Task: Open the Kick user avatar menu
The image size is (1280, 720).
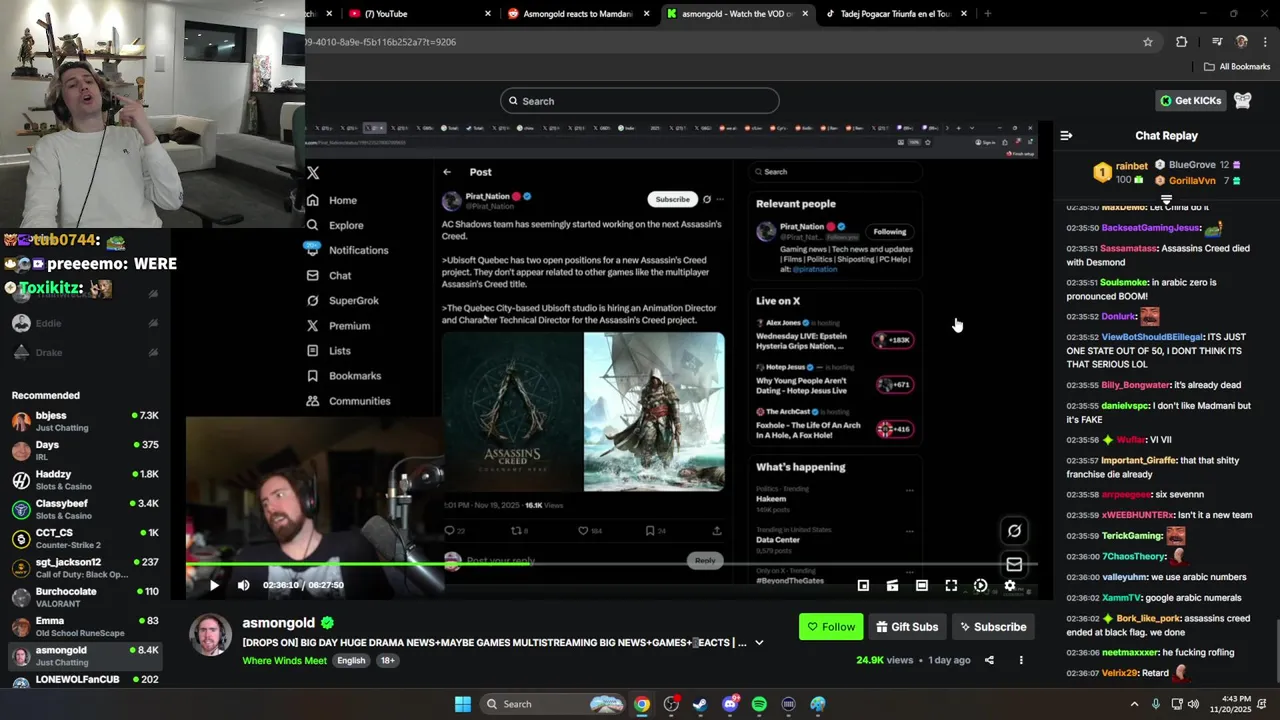Action: (1243, 100)
